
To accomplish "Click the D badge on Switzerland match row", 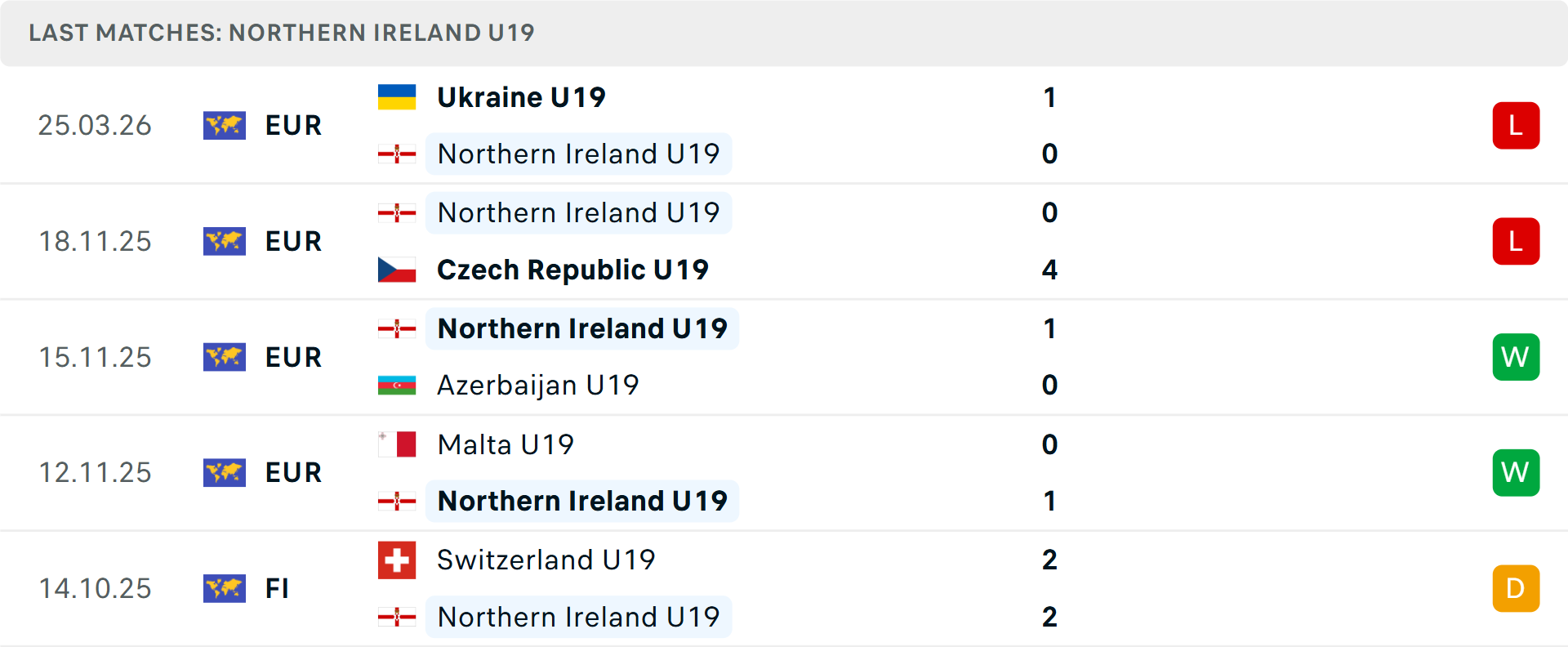I will coord(1516,588).
